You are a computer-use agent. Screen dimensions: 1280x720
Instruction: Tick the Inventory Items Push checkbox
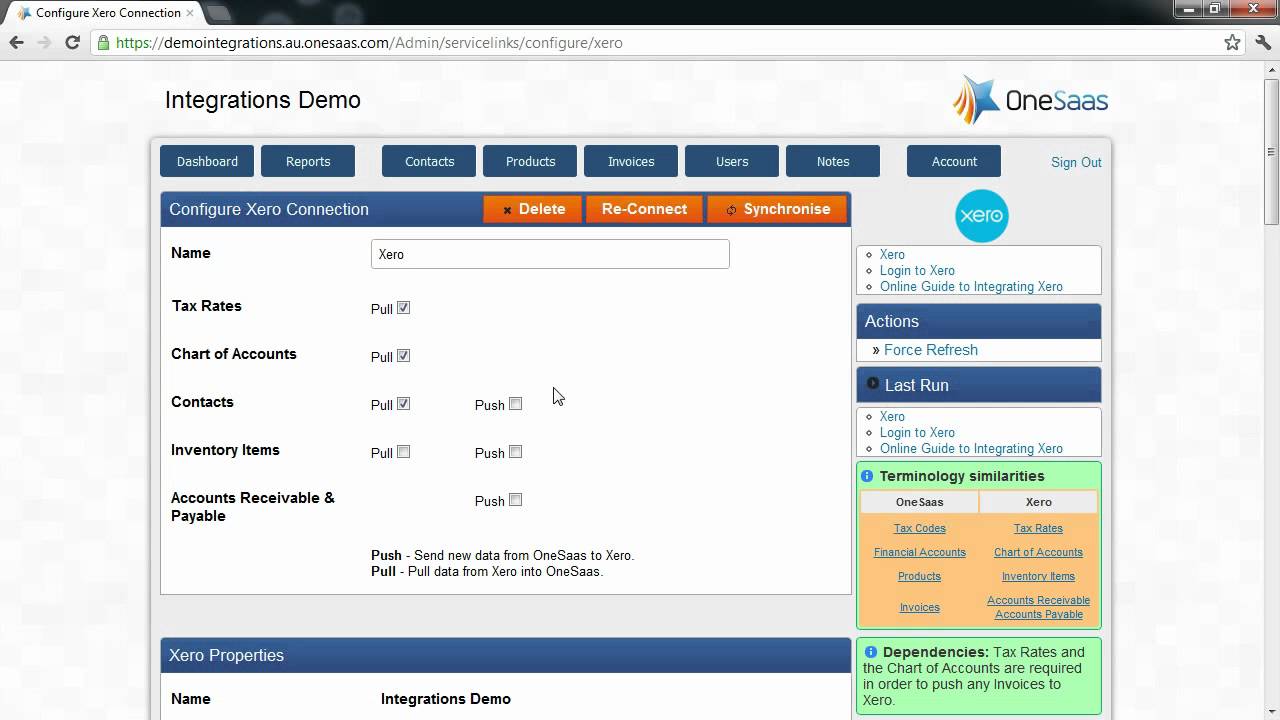515,452
